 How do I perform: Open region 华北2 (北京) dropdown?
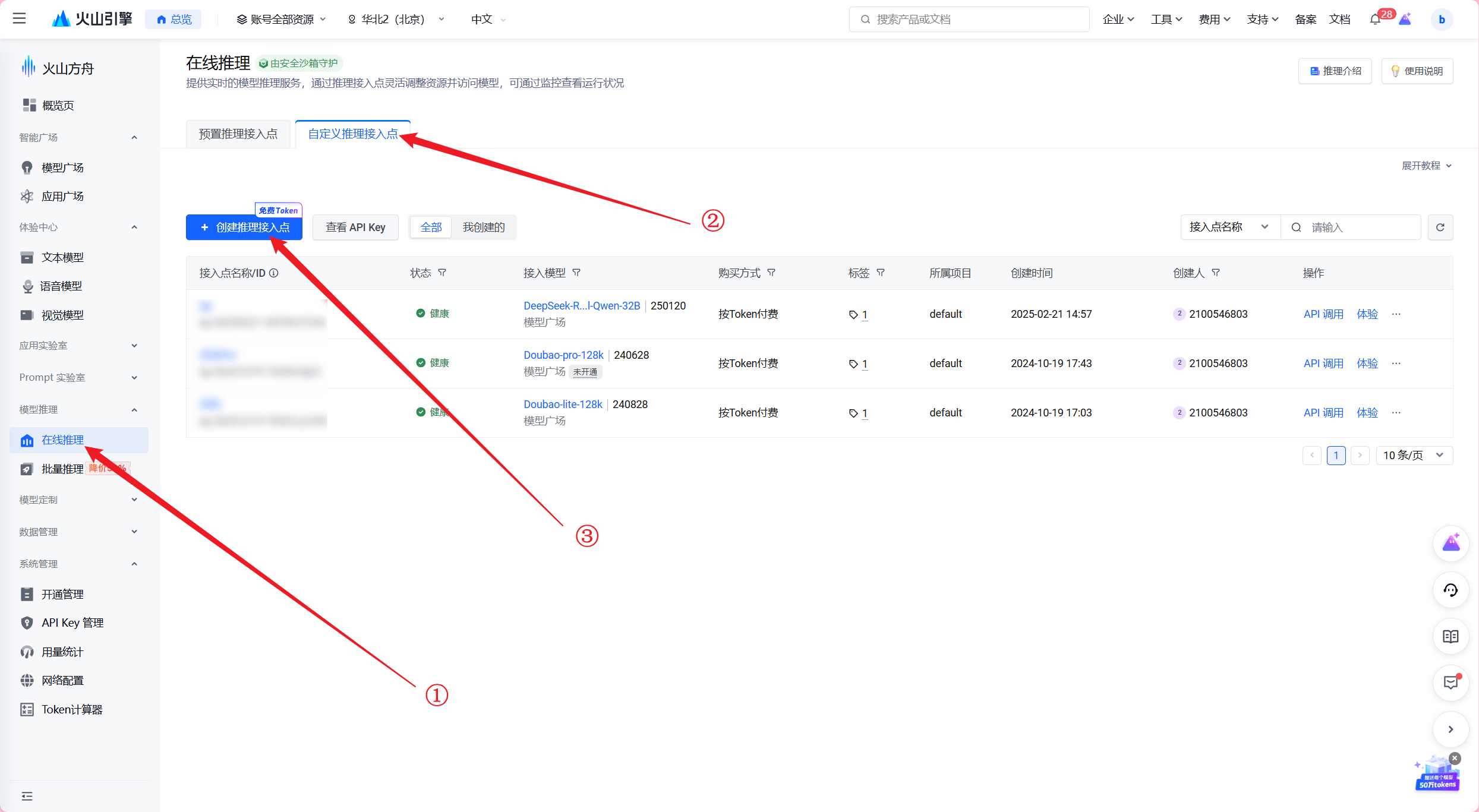point(396,20)
